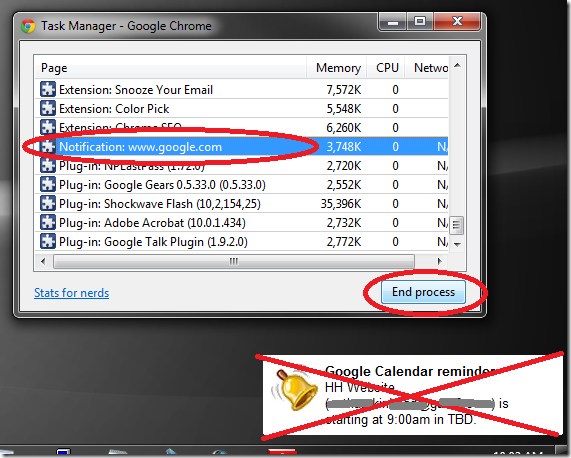Select the Extension: Snooze Your Email row

click(241, 89)
